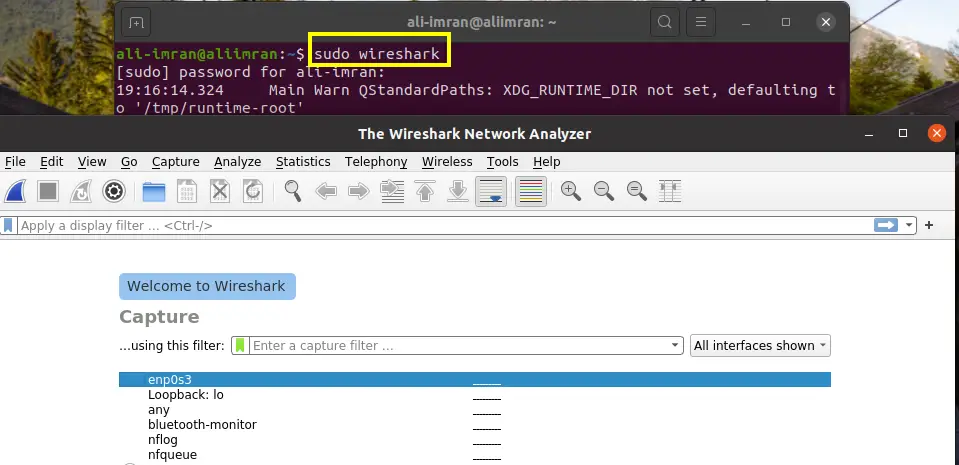Image resolution: width=959 pixels, height=465 pixels.
Task: Go forward in packet history arrow
Action: (x=359, y=192)
